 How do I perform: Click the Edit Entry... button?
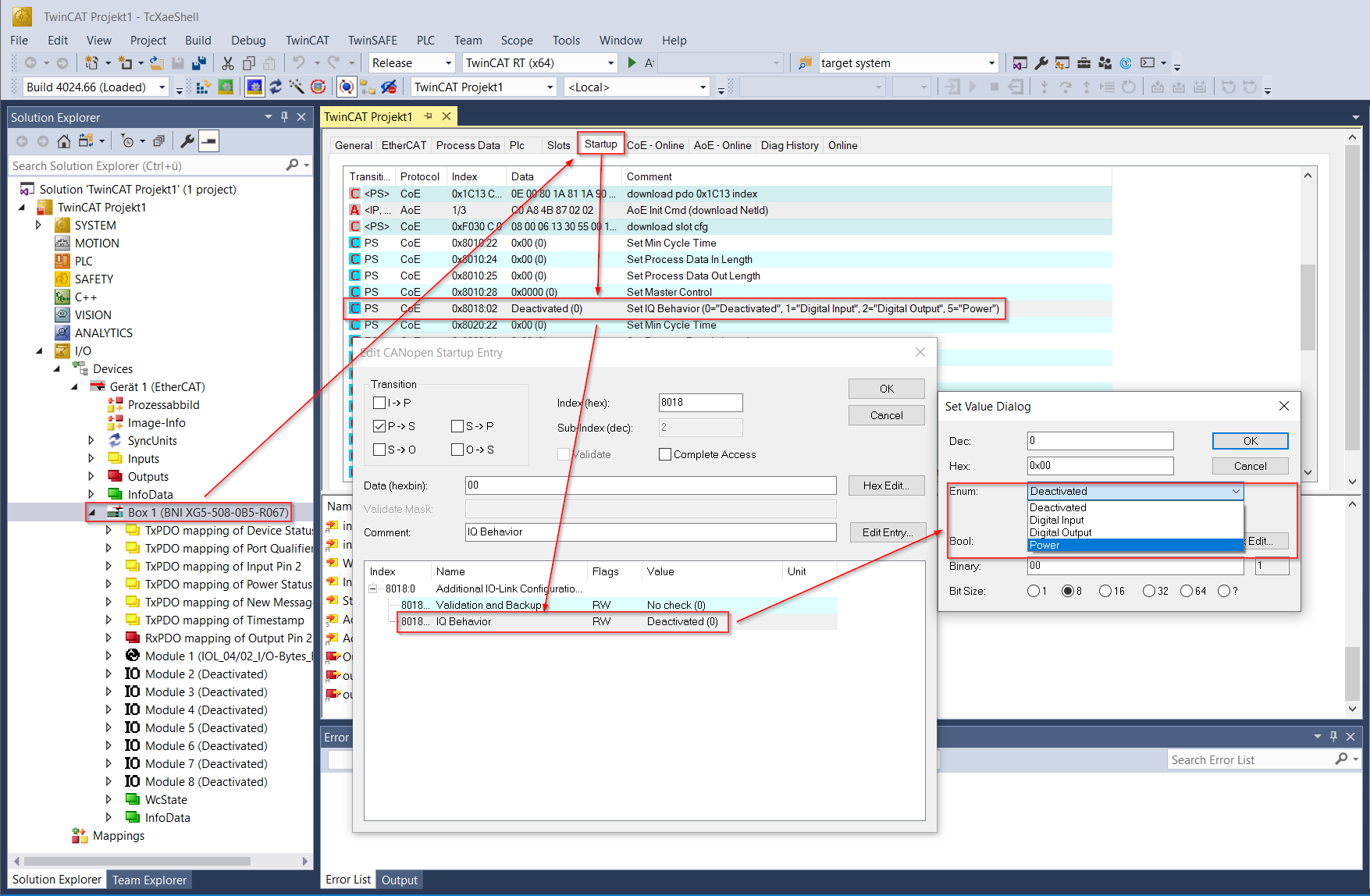886,532
